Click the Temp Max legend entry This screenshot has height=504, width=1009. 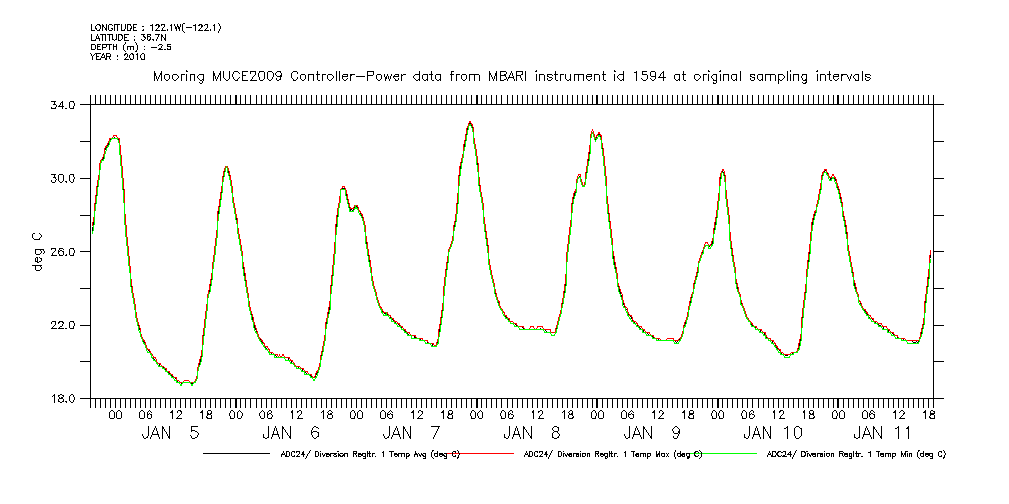point(612,454)
